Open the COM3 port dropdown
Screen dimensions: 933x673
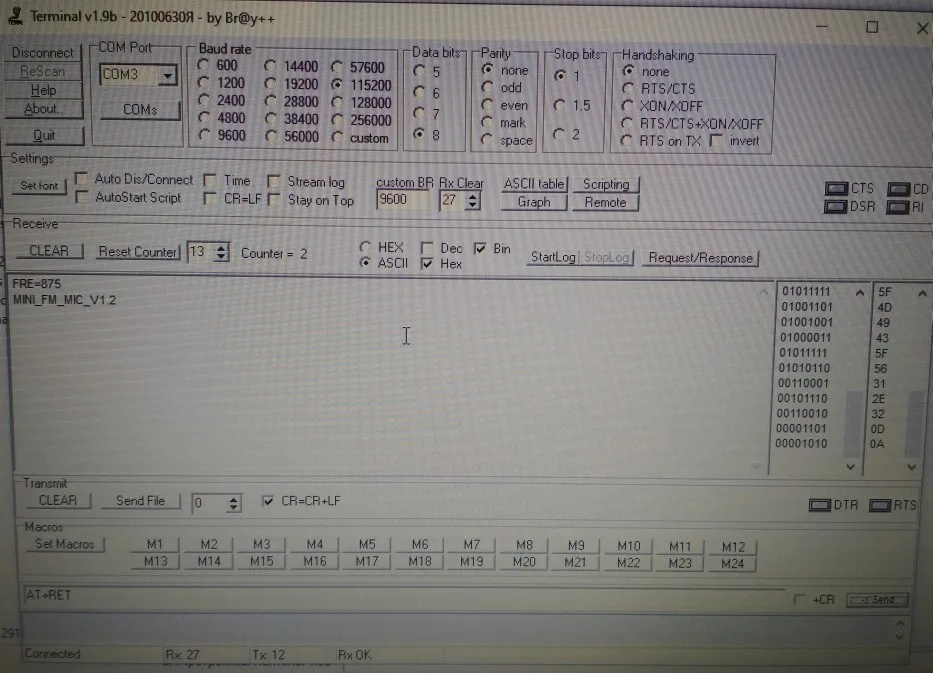168,76
